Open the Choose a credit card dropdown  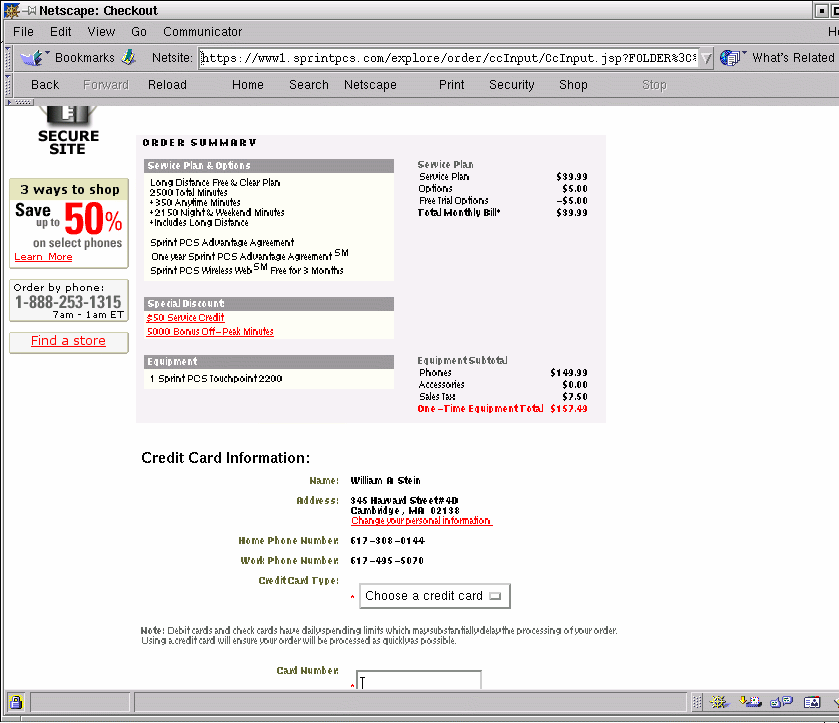(x=434, y=596)
